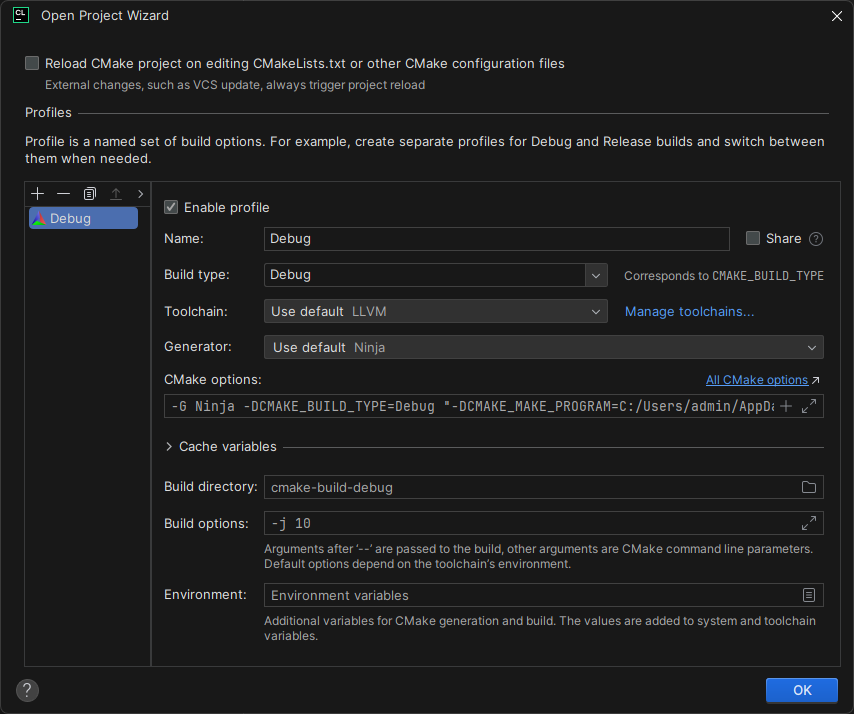Expand Build options using the diagonal-arrows icon

(x=810, y=522)
